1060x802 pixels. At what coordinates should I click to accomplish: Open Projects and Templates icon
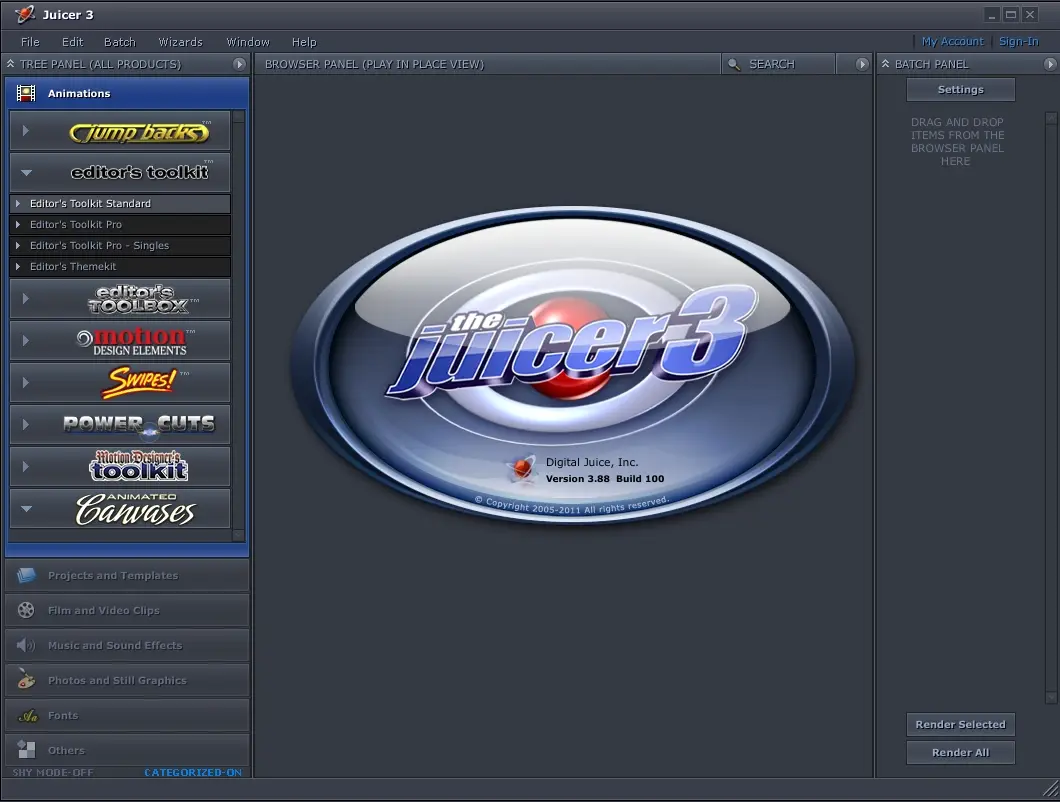pos(26,575)
